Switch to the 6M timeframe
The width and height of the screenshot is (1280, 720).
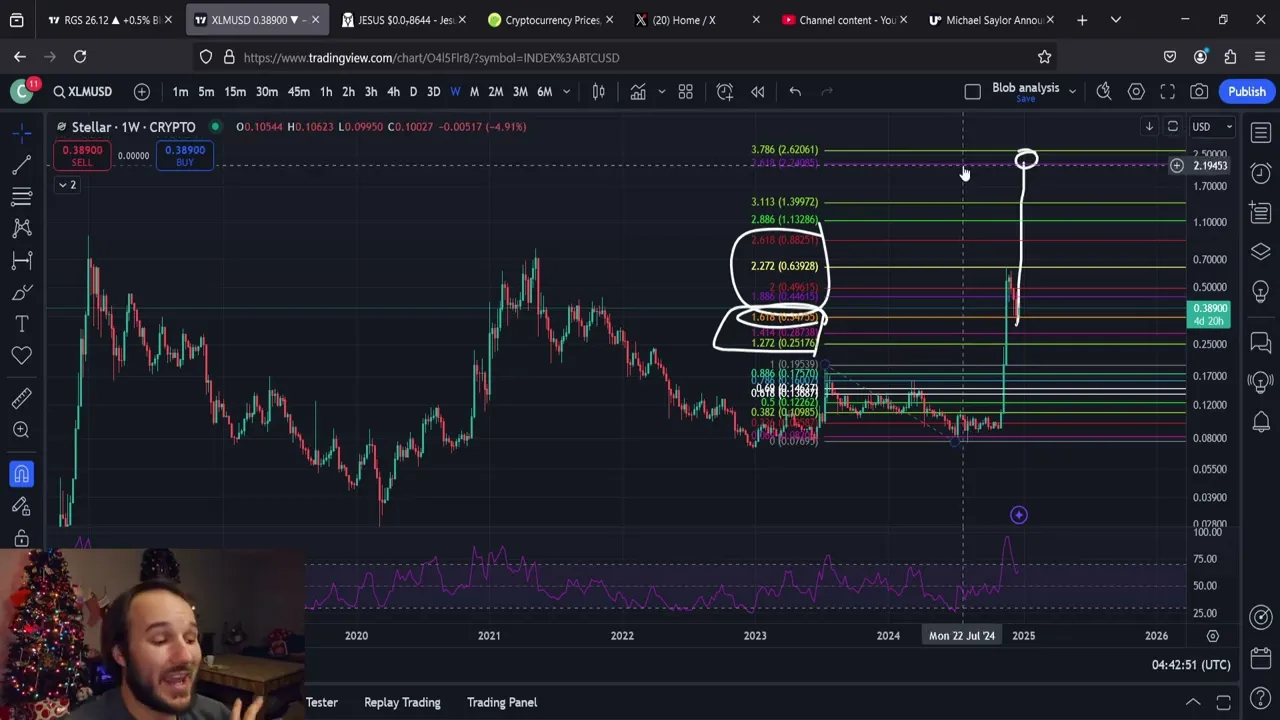(544, 92)
